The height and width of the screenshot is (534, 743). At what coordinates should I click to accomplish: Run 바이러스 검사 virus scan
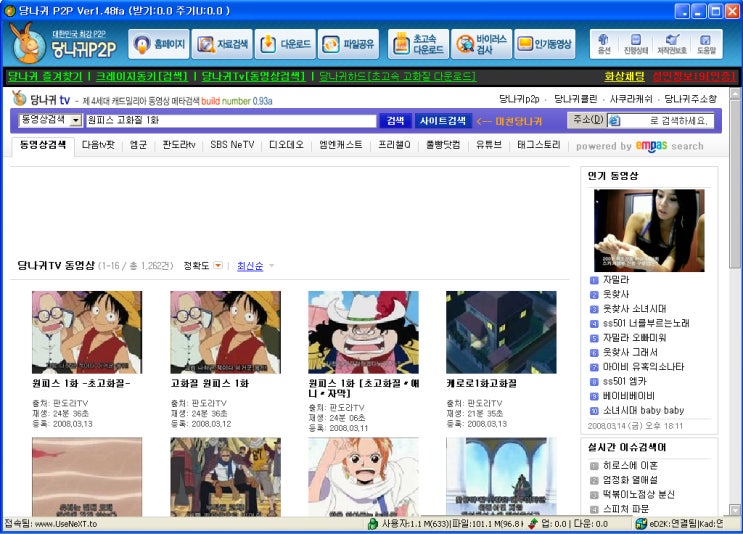[x=481, y=44]
